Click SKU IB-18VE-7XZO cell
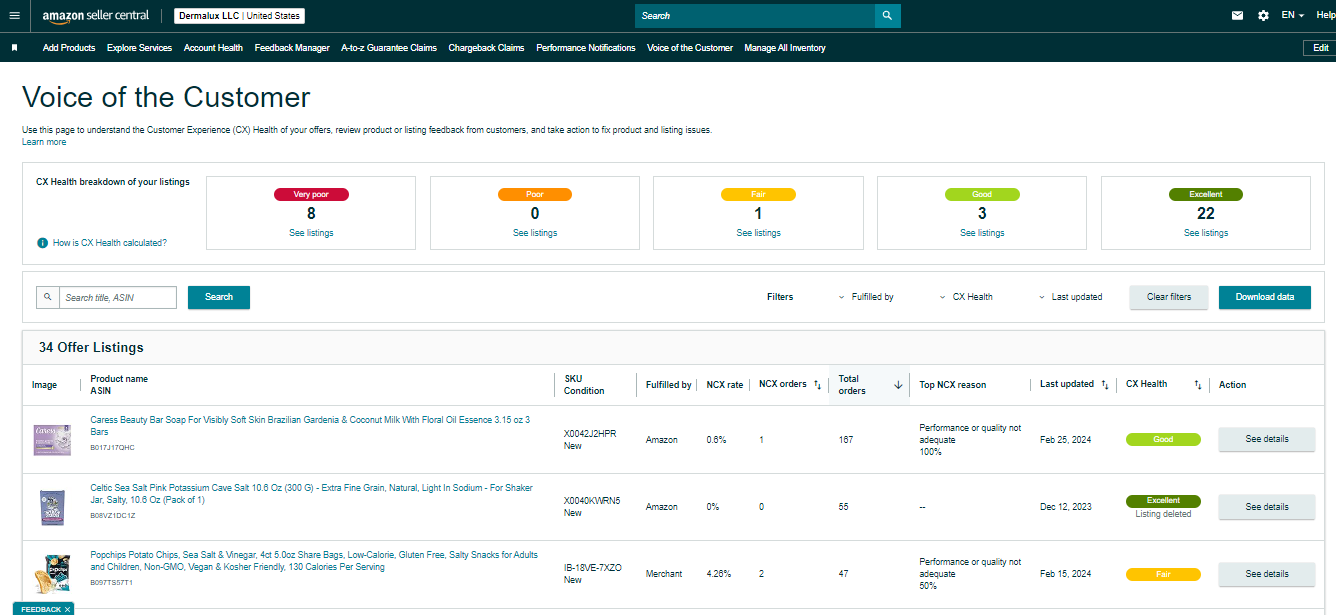 pyautogui.click(x=593, y=568)
